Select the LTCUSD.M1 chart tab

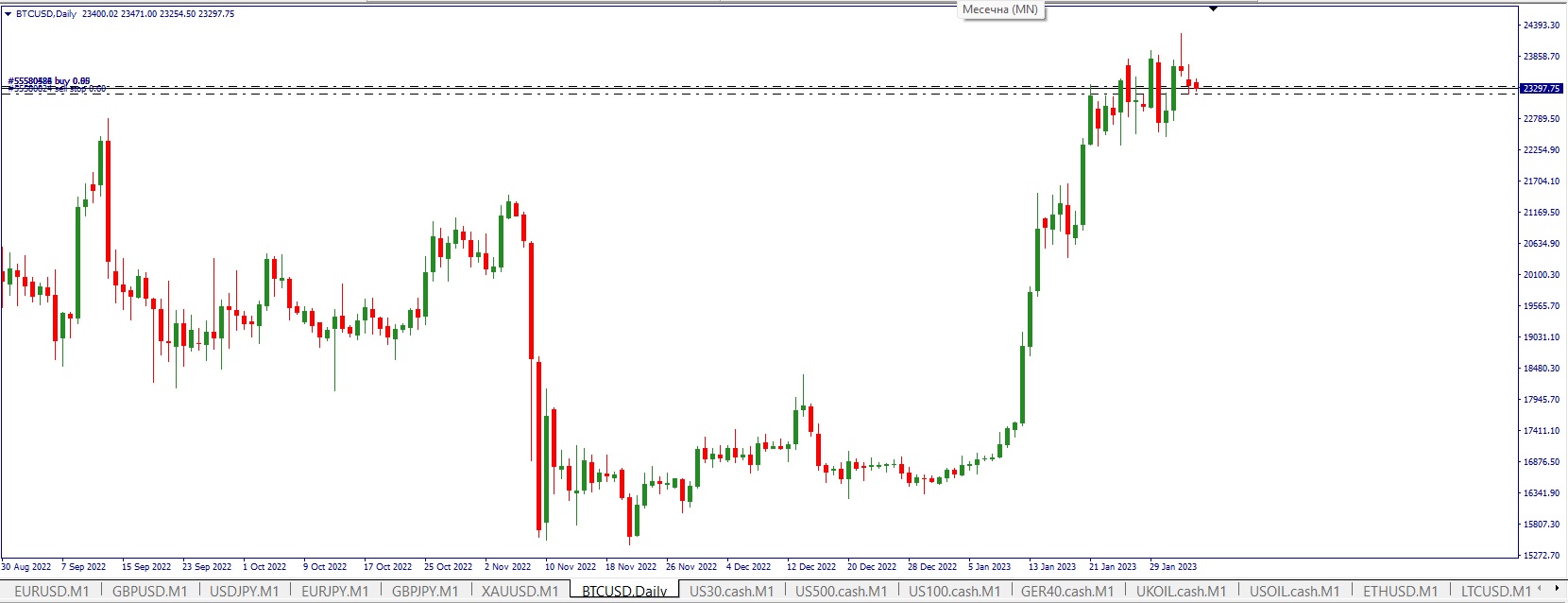point(1496,592)
